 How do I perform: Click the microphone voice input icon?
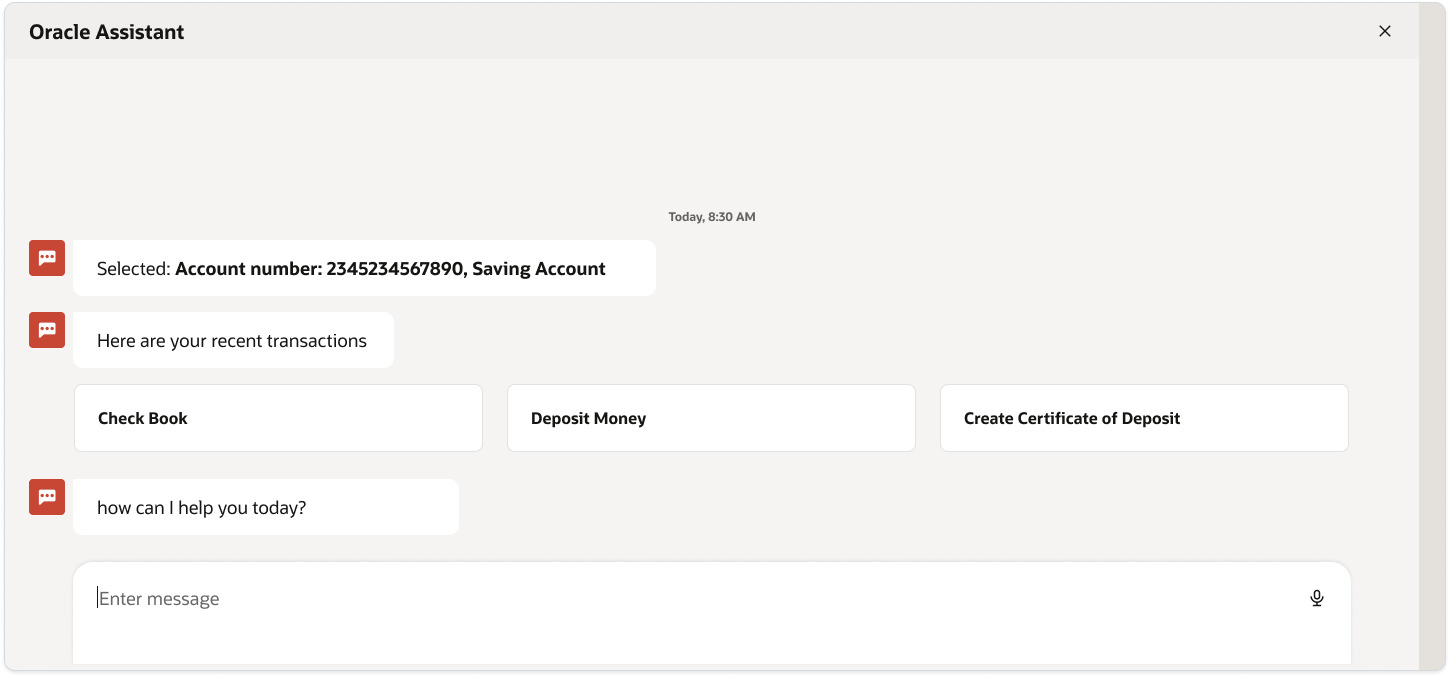tap(1317, 598)
